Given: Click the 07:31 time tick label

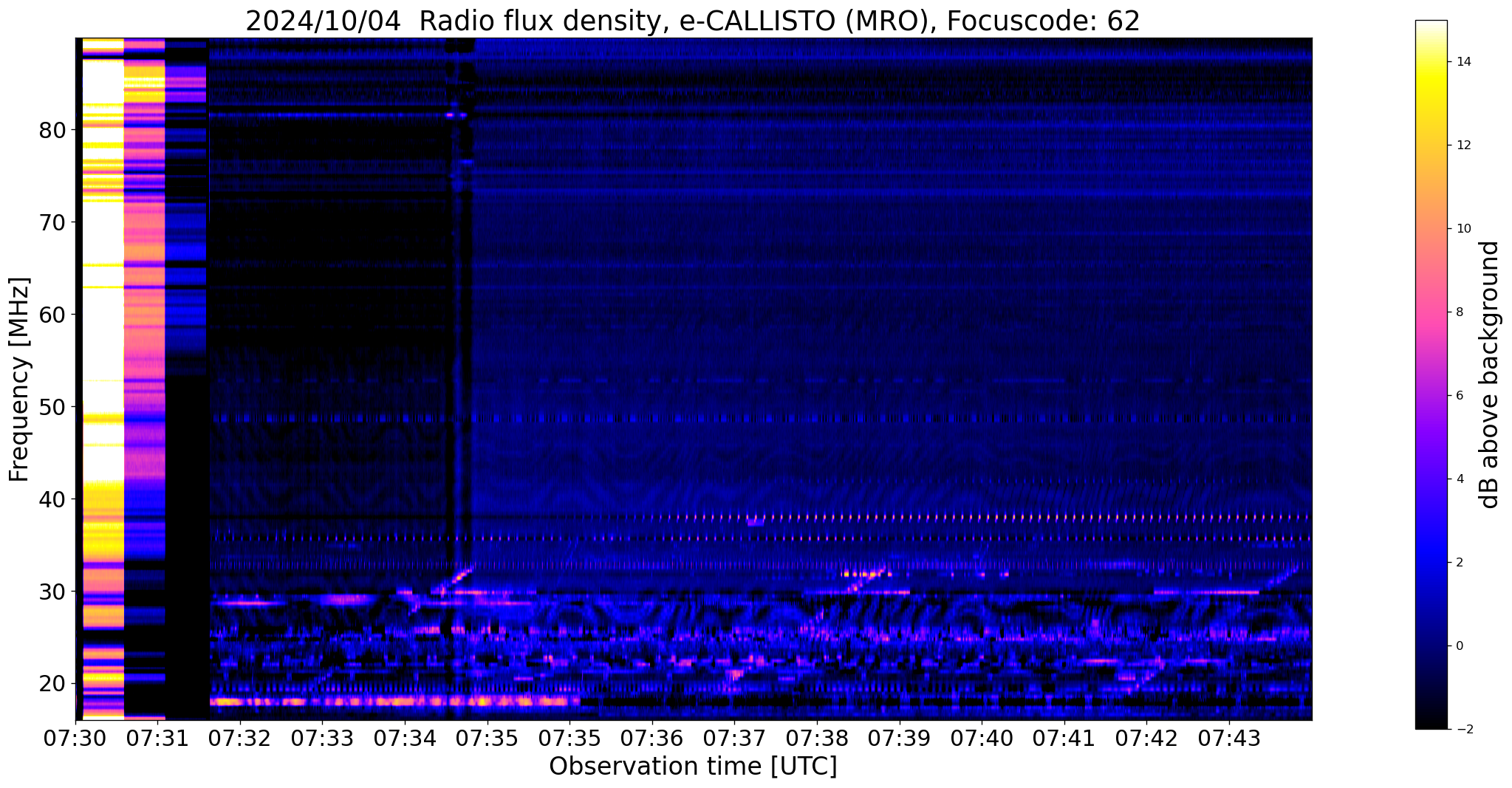Looking at the screenshot, I should pyautogui.click(x=157, y=738).
